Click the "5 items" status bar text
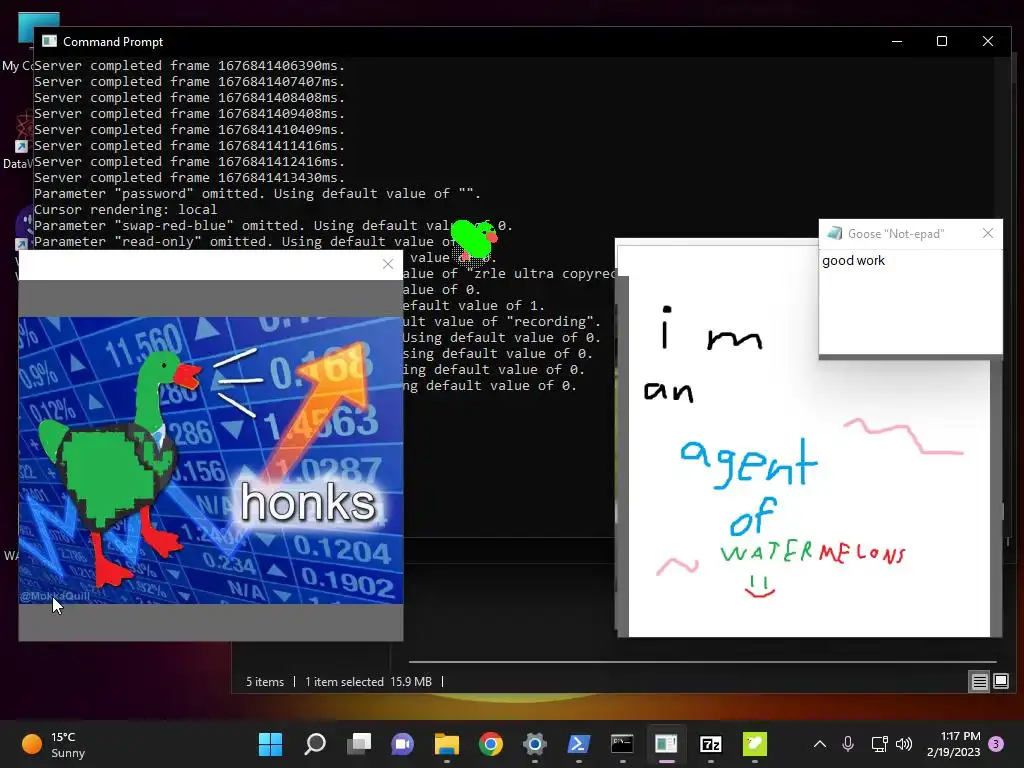The height and width of the screenshot is (768, 1024). click(264, 682)
